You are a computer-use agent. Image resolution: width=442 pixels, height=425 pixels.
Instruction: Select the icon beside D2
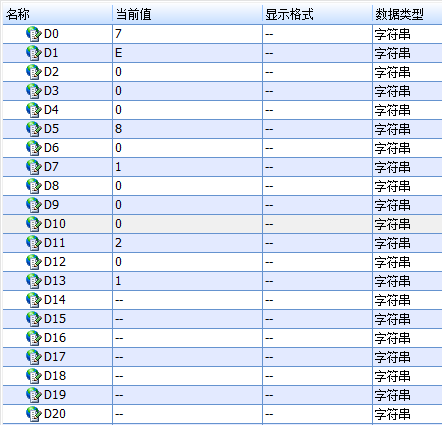coord(34,72)
